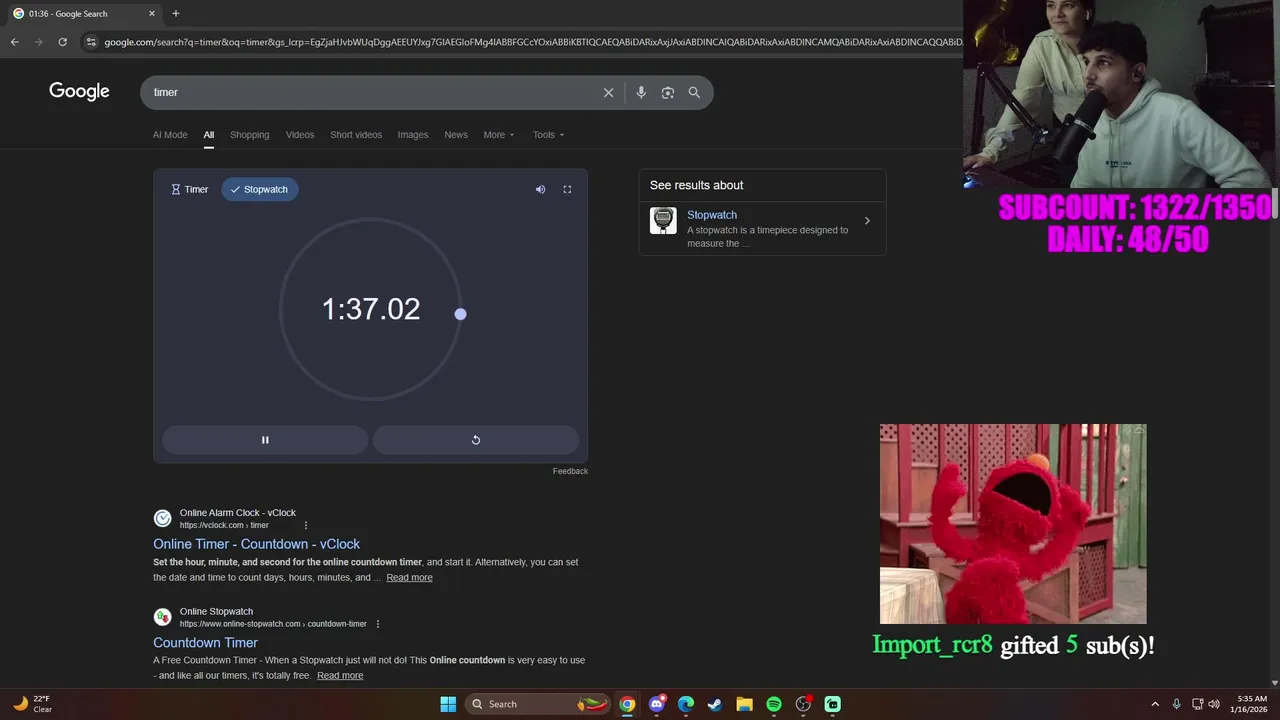This screenshot has height=720, width=1280.
Task: Open the Images results tab
Action: coord(413,135)
